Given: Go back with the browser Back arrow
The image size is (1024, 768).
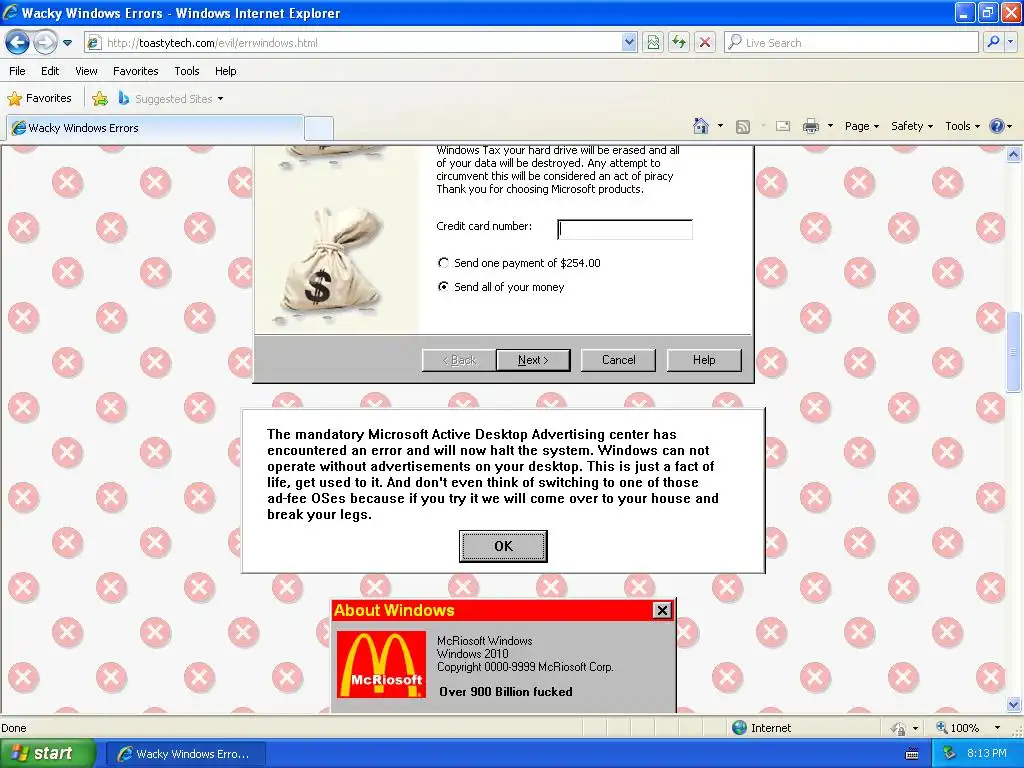Looking at the screenshot, I should tap(17, 43).
